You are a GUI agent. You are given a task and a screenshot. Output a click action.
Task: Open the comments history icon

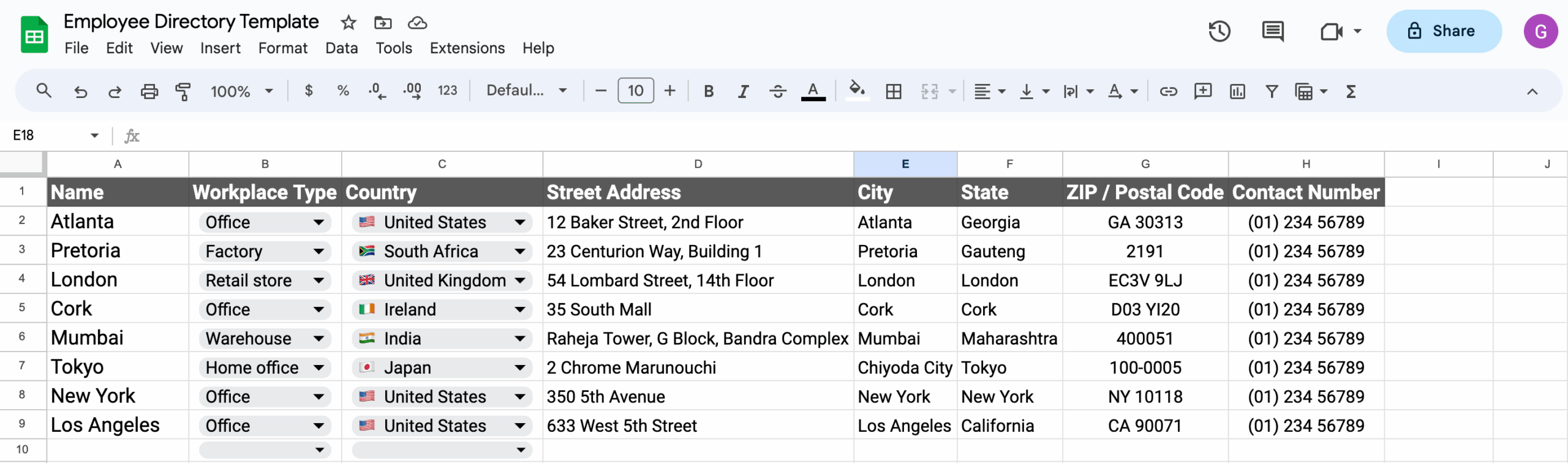point(1273,31)
